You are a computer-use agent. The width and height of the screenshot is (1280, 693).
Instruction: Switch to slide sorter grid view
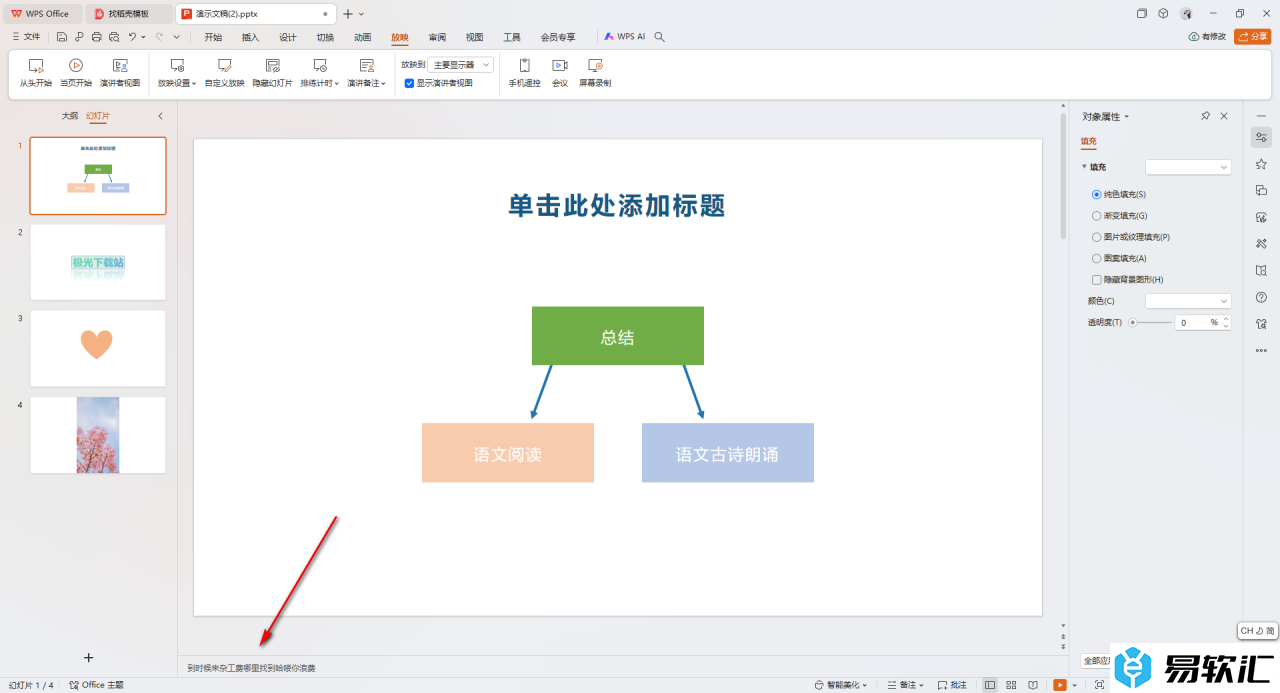pyautogui.click(x=1010, y=685)
